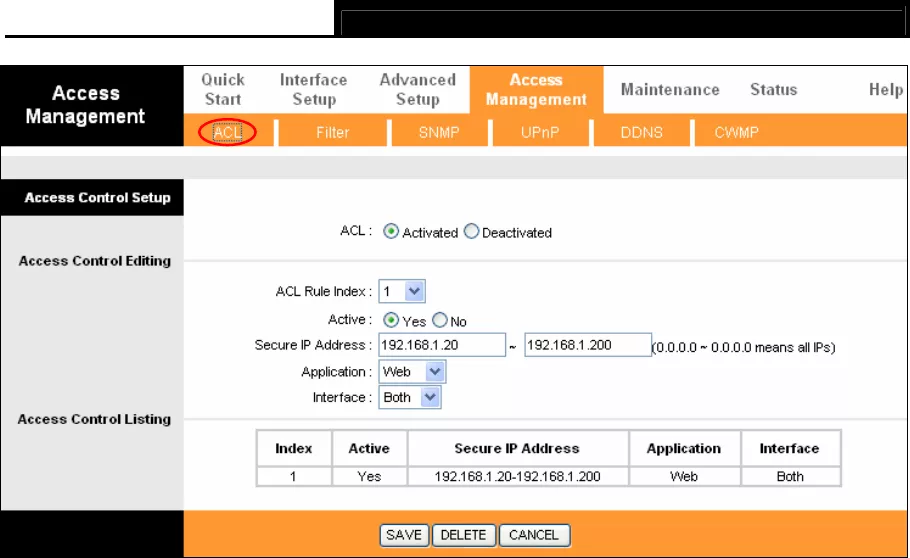
Task: Click the Interface column header
Action: click(790, 448)
